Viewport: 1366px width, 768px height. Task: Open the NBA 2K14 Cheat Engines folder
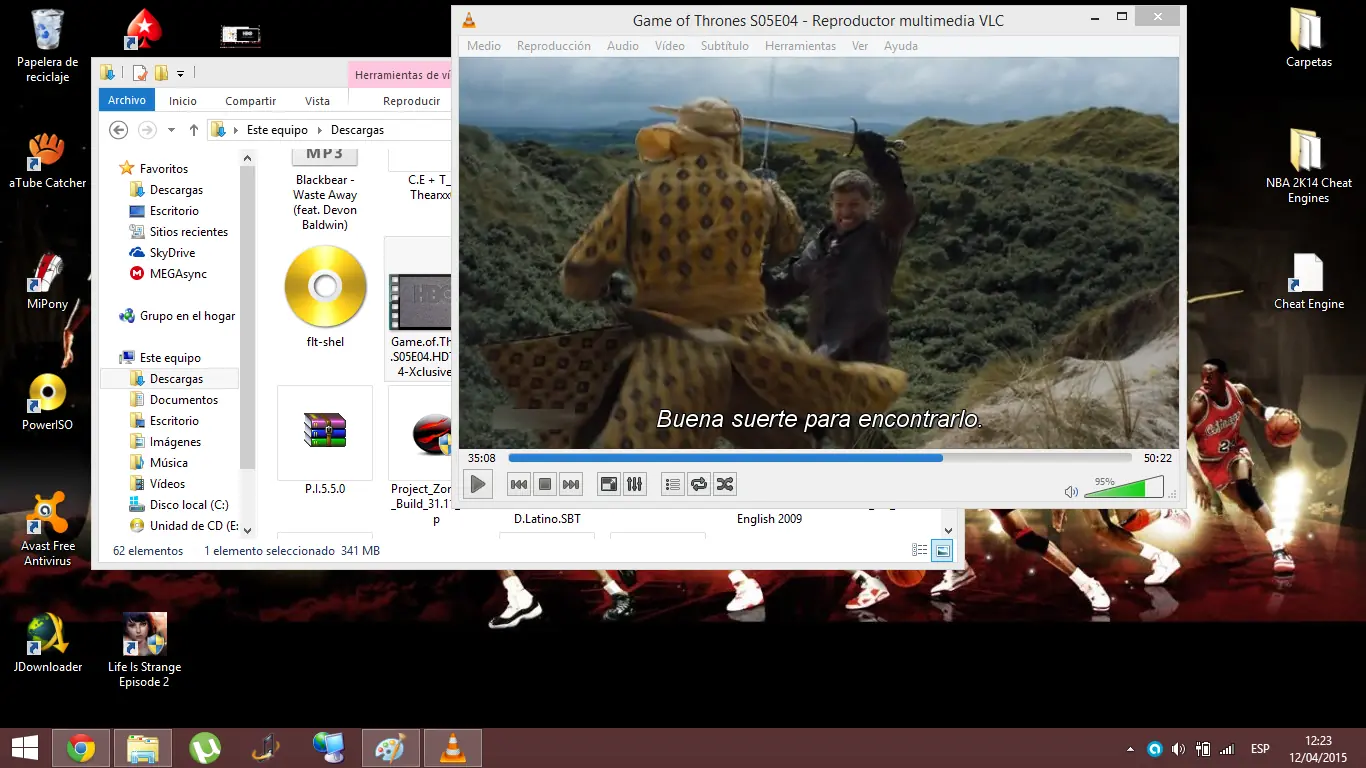[1309, 166]
